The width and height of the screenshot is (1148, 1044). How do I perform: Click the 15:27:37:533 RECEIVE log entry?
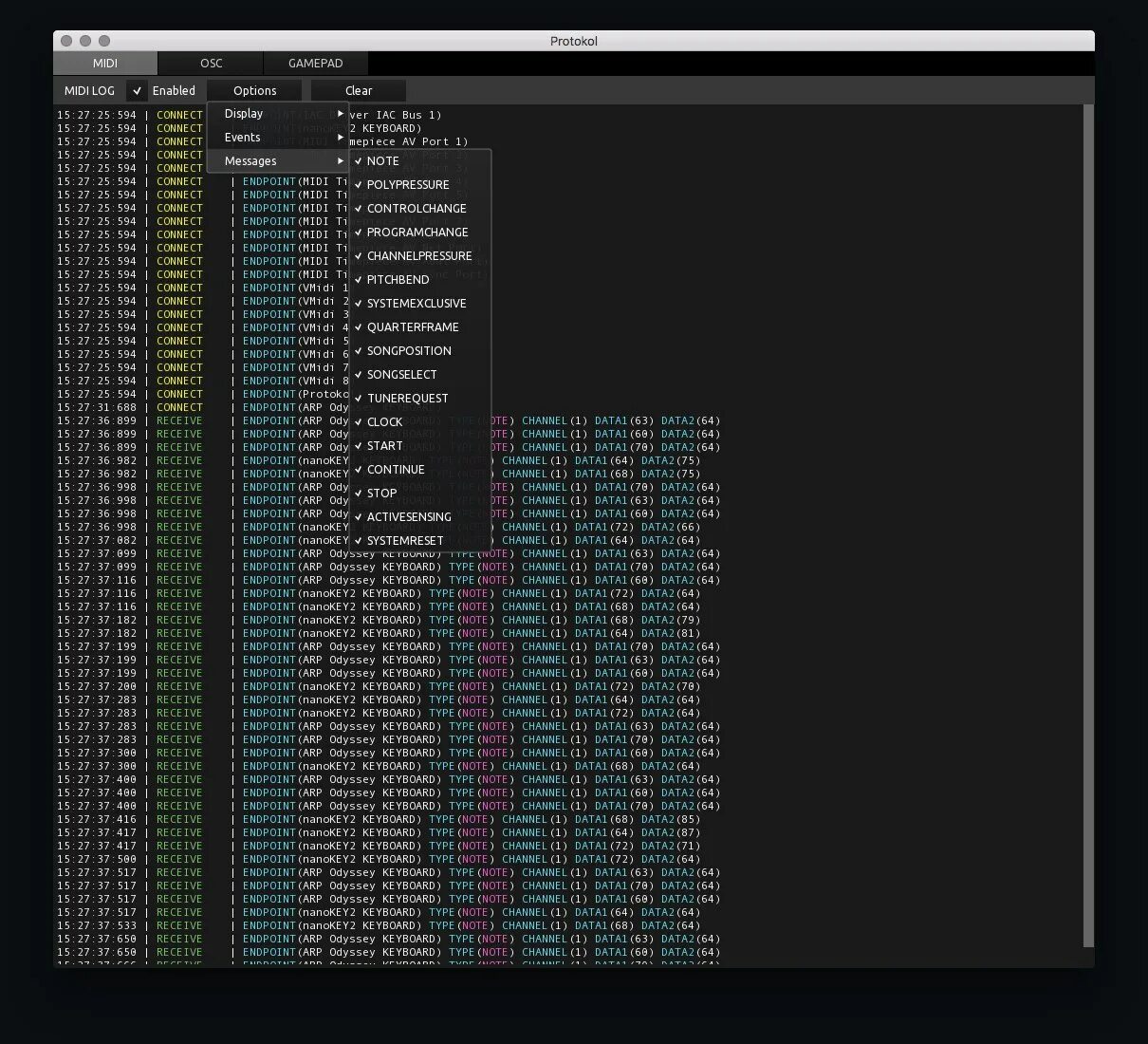pos(379,925)
